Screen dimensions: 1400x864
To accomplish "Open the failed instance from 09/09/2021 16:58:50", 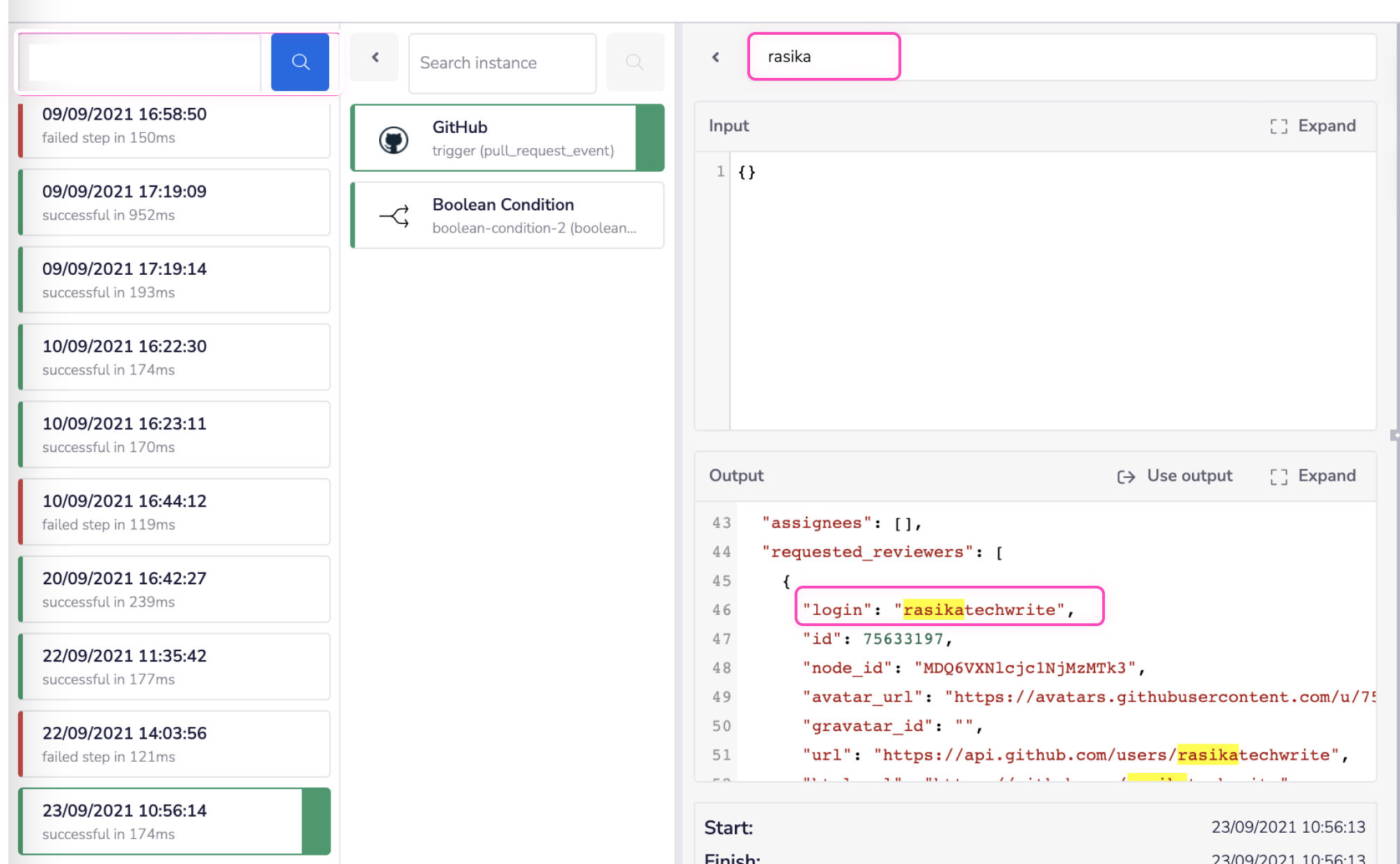I will point(173,125).
